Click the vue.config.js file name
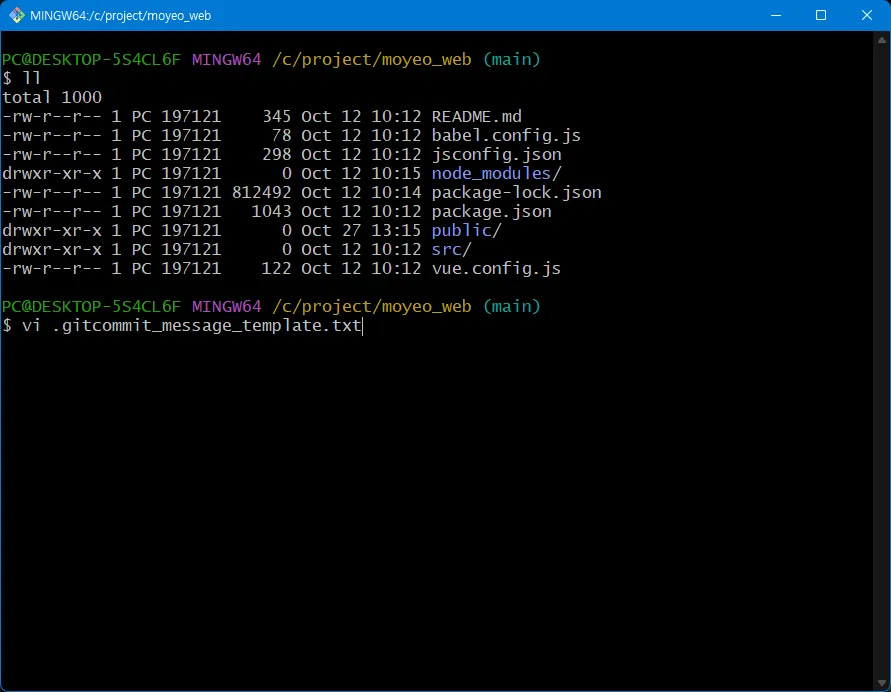This screenshot has height=692, width=891. (x=496, y=269)
